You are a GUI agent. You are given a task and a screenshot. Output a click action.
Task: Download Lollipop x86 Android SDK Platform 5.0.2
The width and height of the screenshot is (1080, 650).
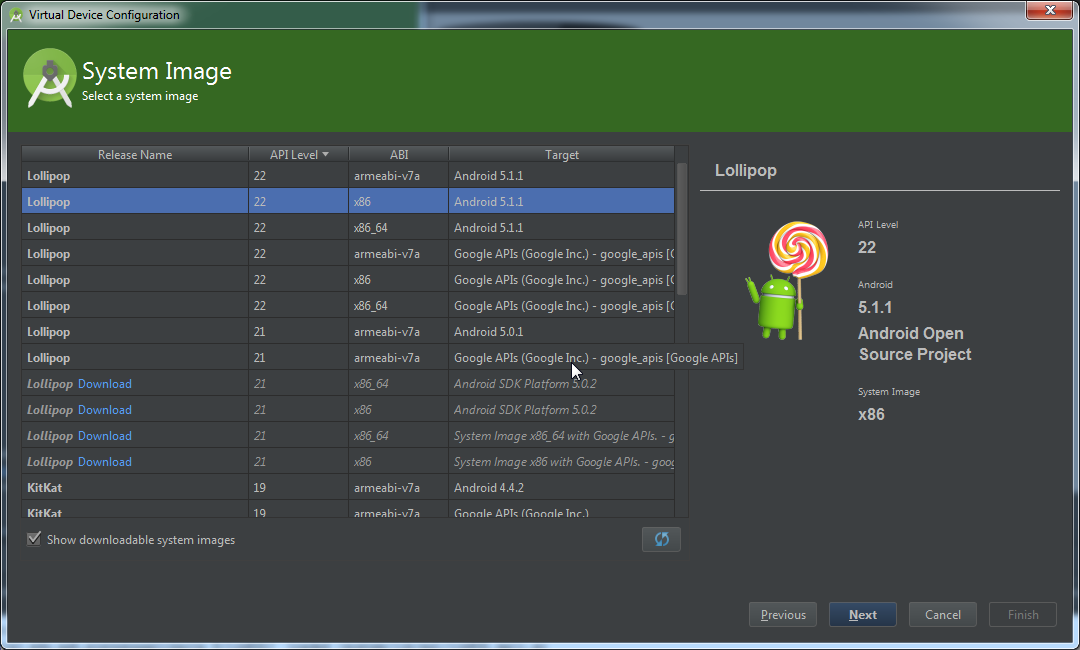(x=105, y=410)
